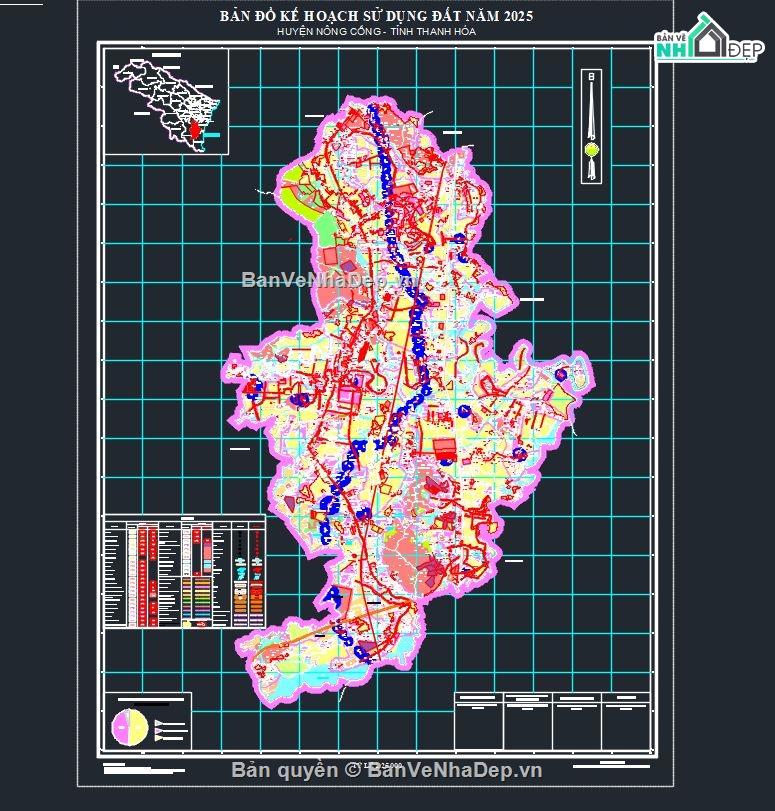Click the subtitle 'HUYỆN NÔNG CỐNG - TỈNH THANH HÓA'
Screen dimensions: 775x811
(376, 32)
